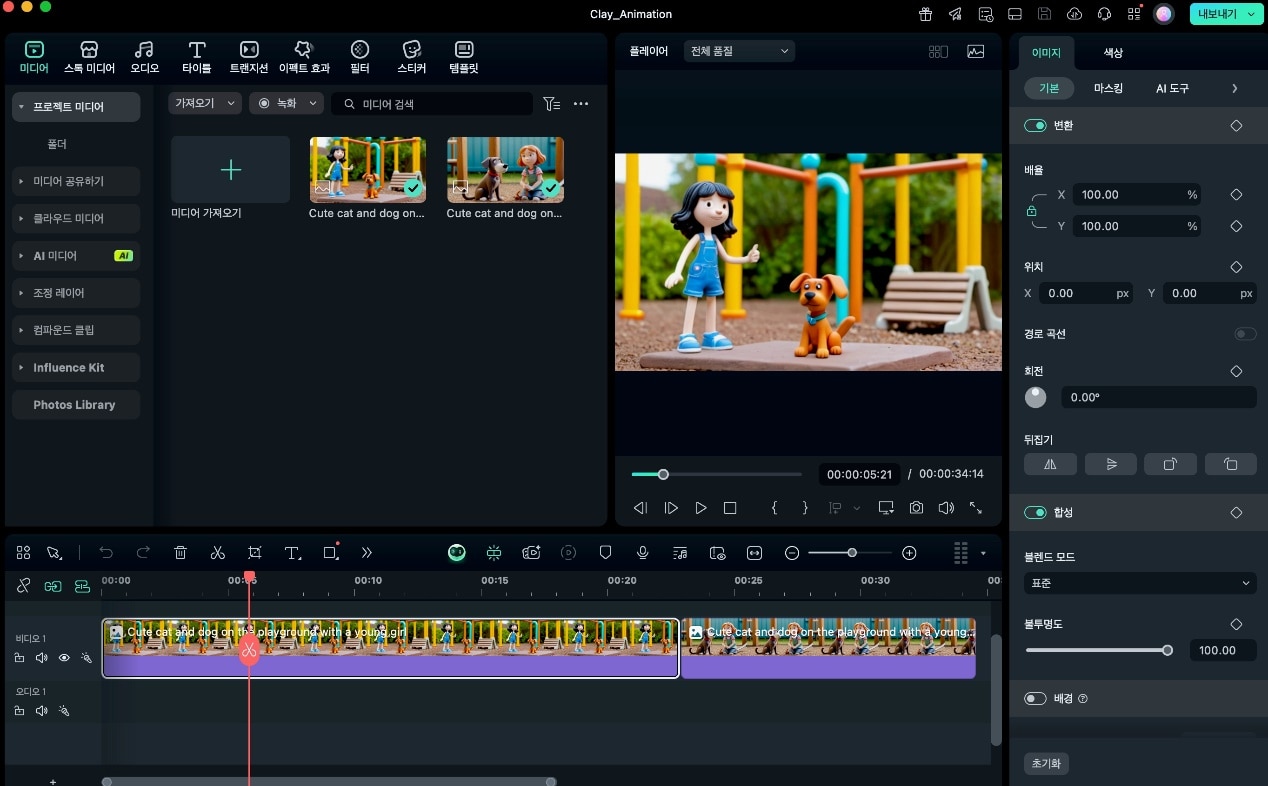Screen dimensions: 1268x786
Task: Select the 스티커 tab
Action: [411, 58]
